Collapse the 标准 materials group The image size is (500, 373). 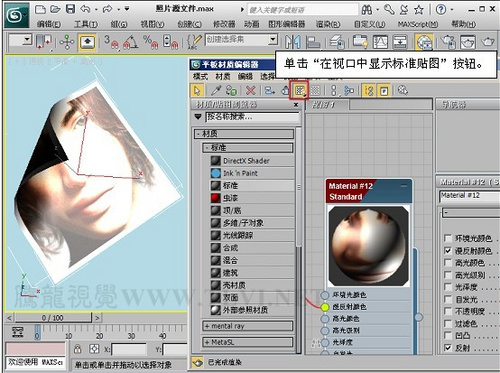(248, 148)
